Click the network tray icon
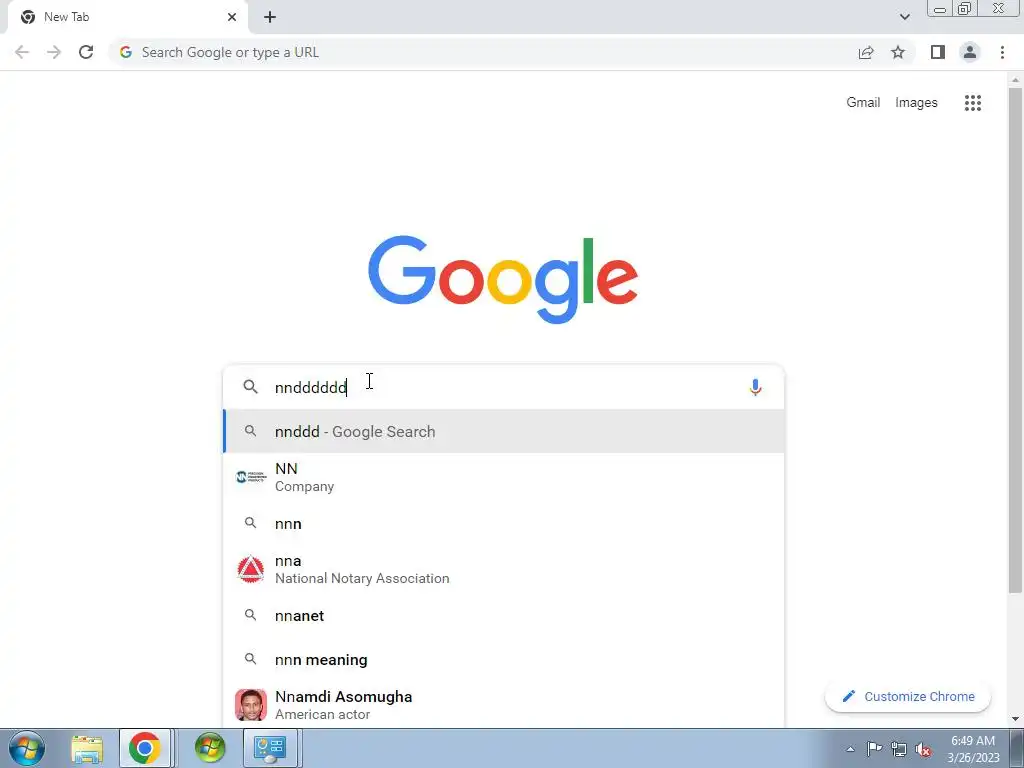The height and width of the screenshot is (768, 1024). 899,749
